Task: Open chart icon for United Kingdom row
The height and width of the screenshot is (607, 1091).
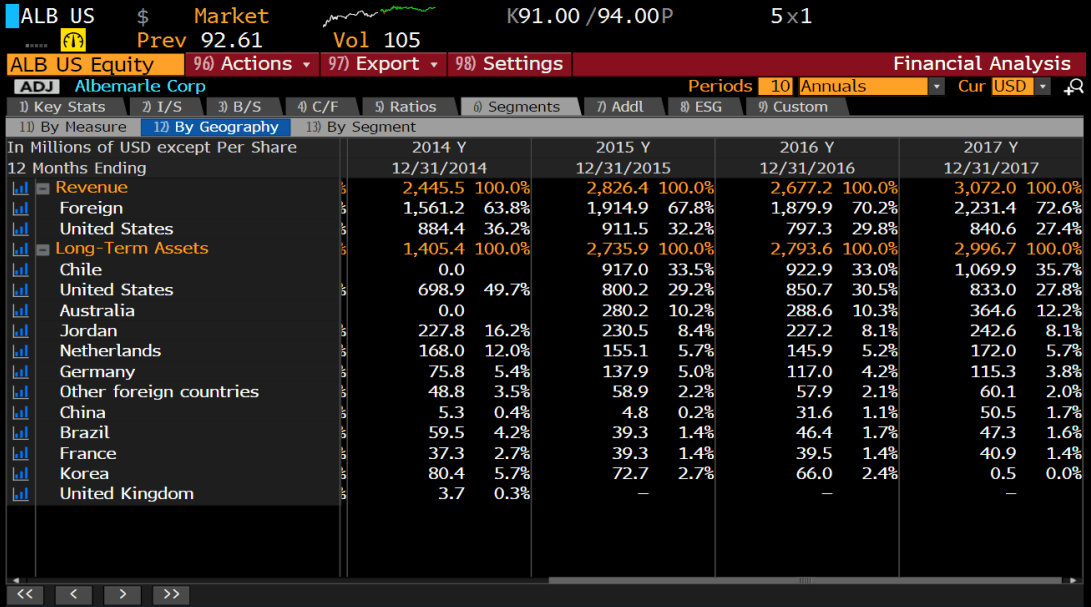Action: 21,494
